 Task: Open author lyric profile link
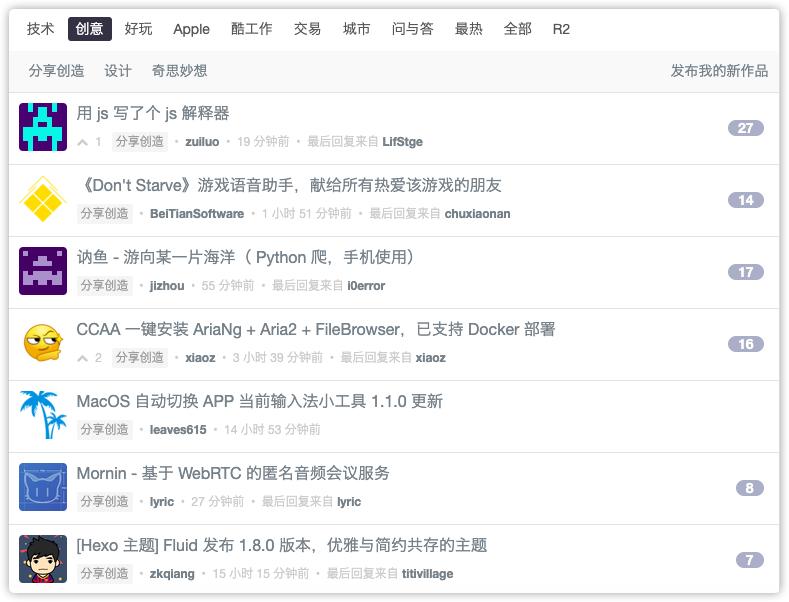162,502
